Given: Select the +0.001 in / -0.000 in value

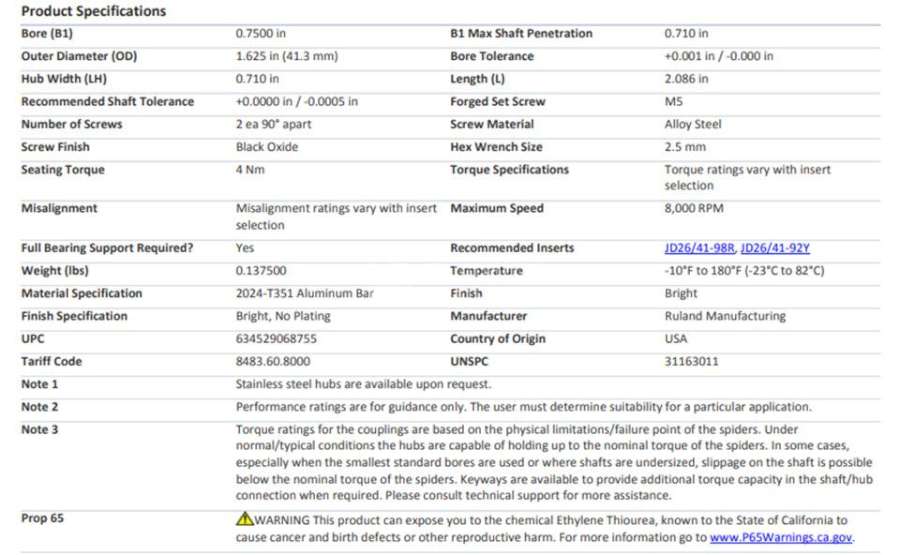Looking at the screenshot, I should click(x=719, y=56).
